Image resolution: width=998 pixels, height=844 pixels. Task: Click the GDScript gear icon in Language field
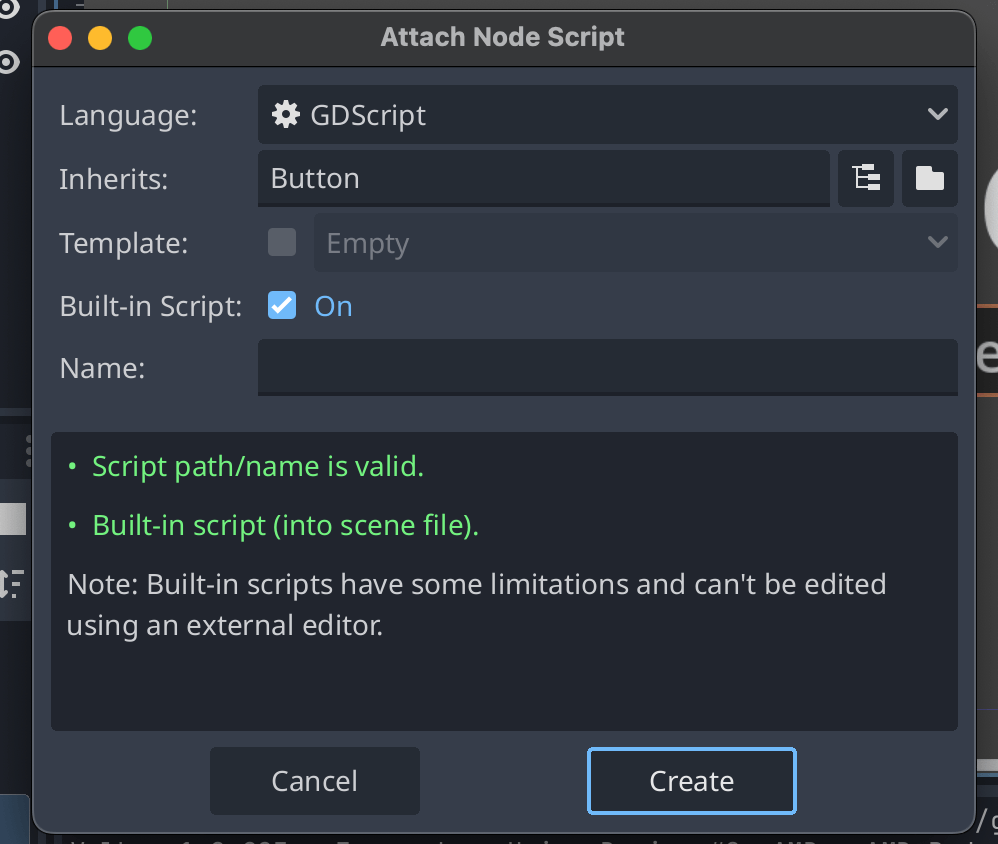click(x=285, y=114)
